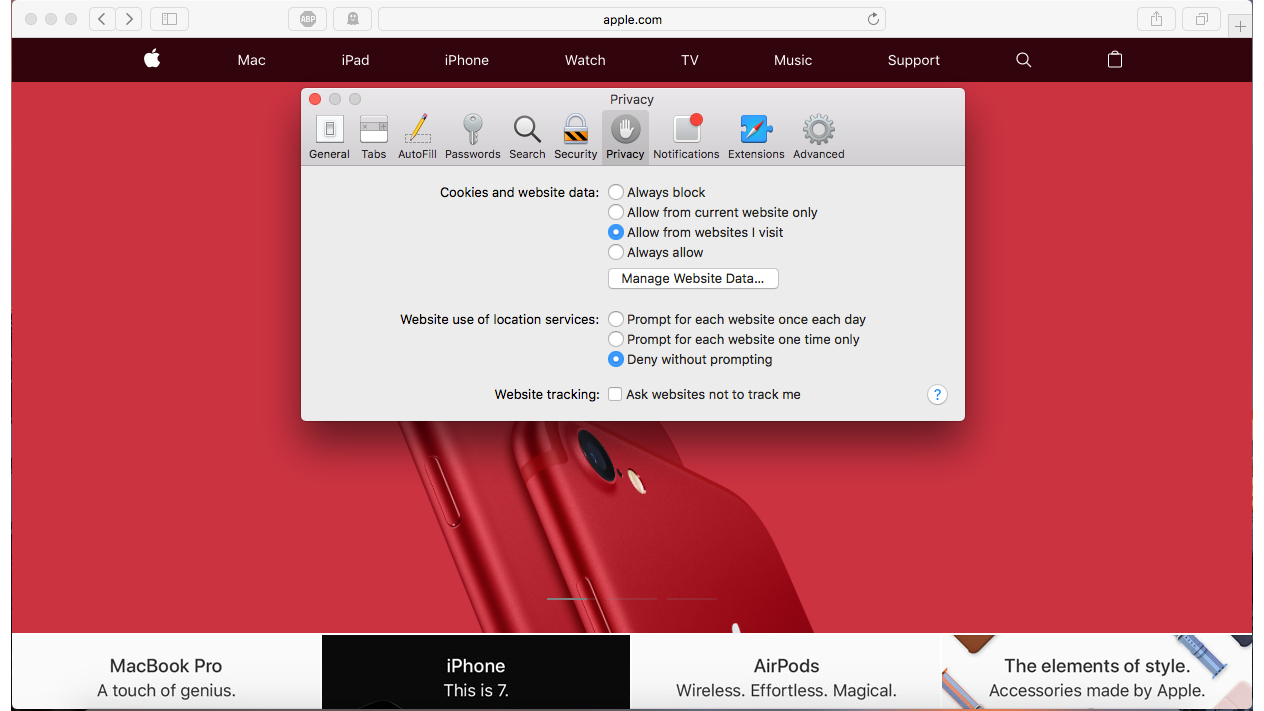Open the Adblock Plus extension icon

point(308,19)
